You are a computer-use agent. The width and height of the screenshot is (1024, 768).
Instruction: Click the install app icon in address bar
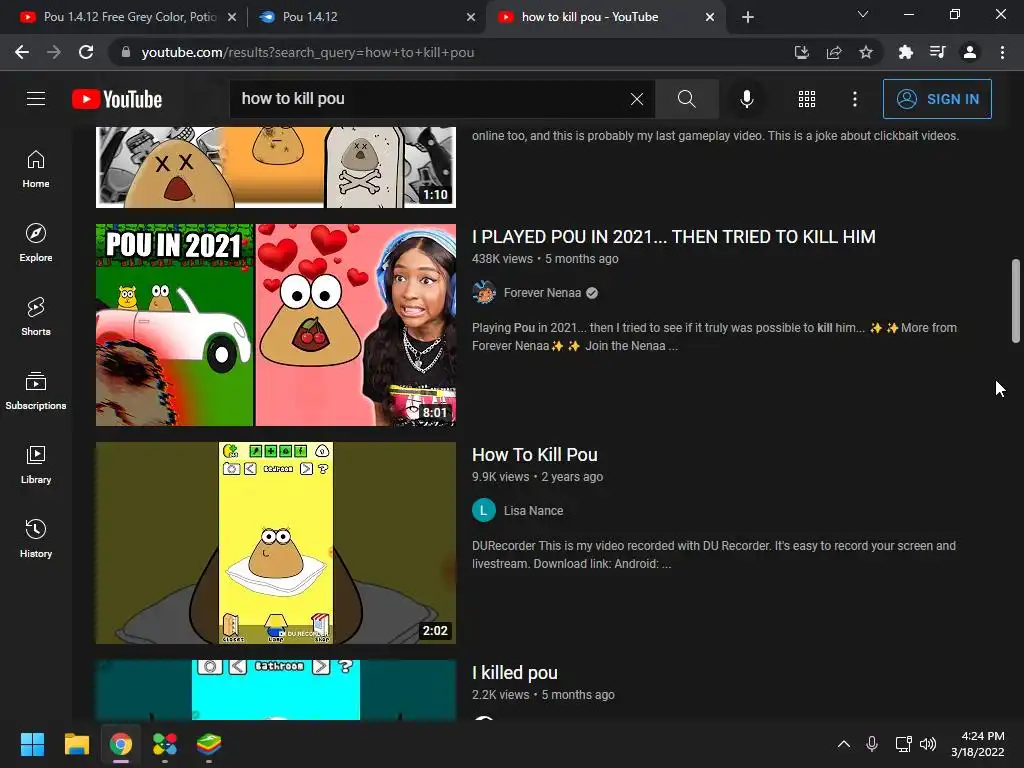[801, 52]
